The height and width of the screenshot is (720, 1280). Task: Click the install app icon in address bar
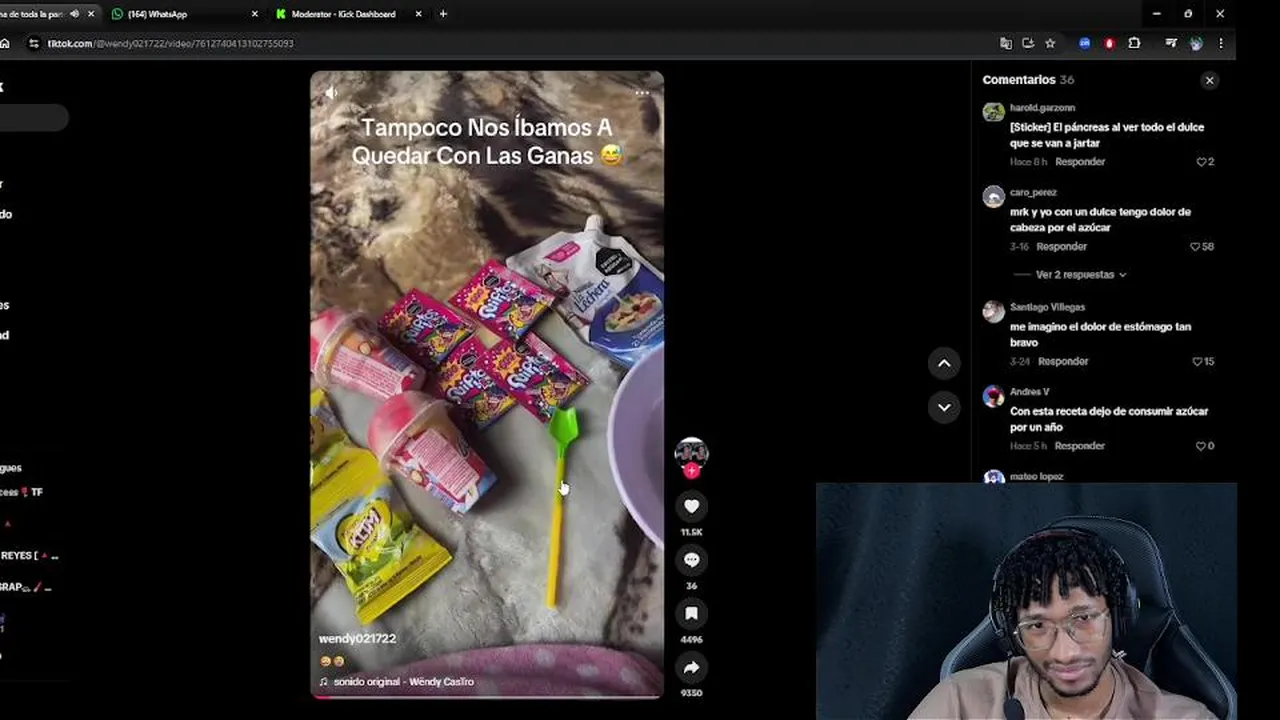[x=1028, y=43]
